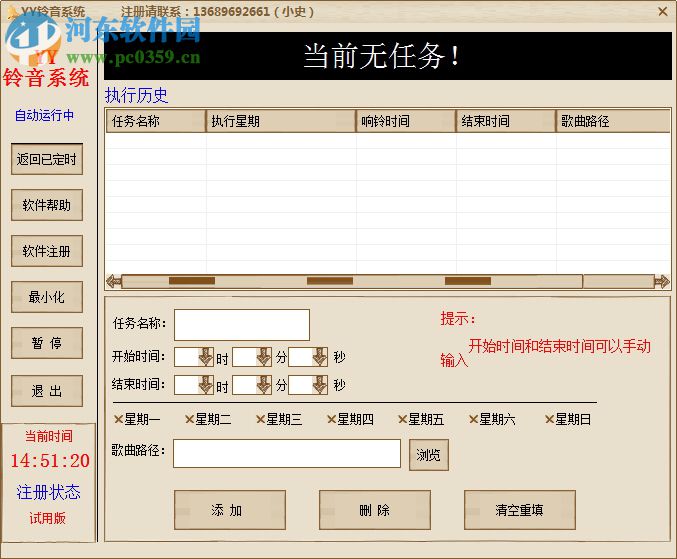Pause via the 暂停 button
677x559 pixels.
tap(47, 343)
